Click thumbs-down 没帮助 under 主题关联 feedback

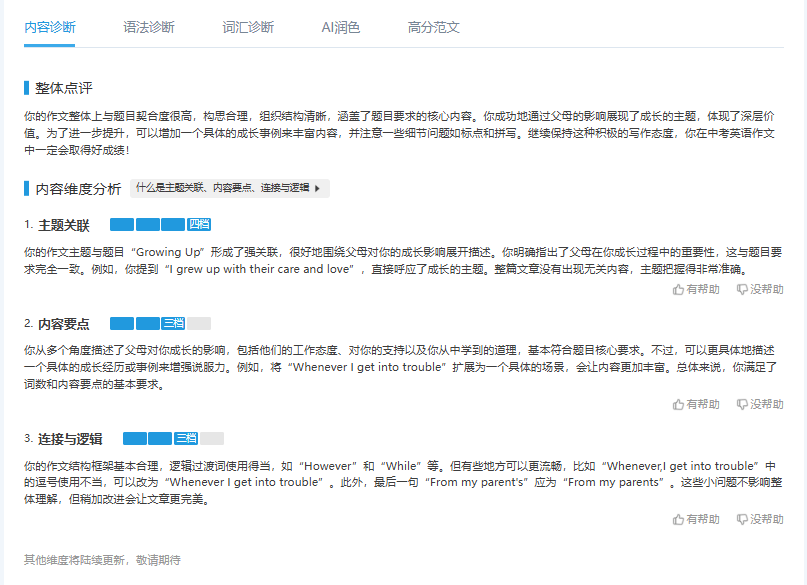click(760, 290)
